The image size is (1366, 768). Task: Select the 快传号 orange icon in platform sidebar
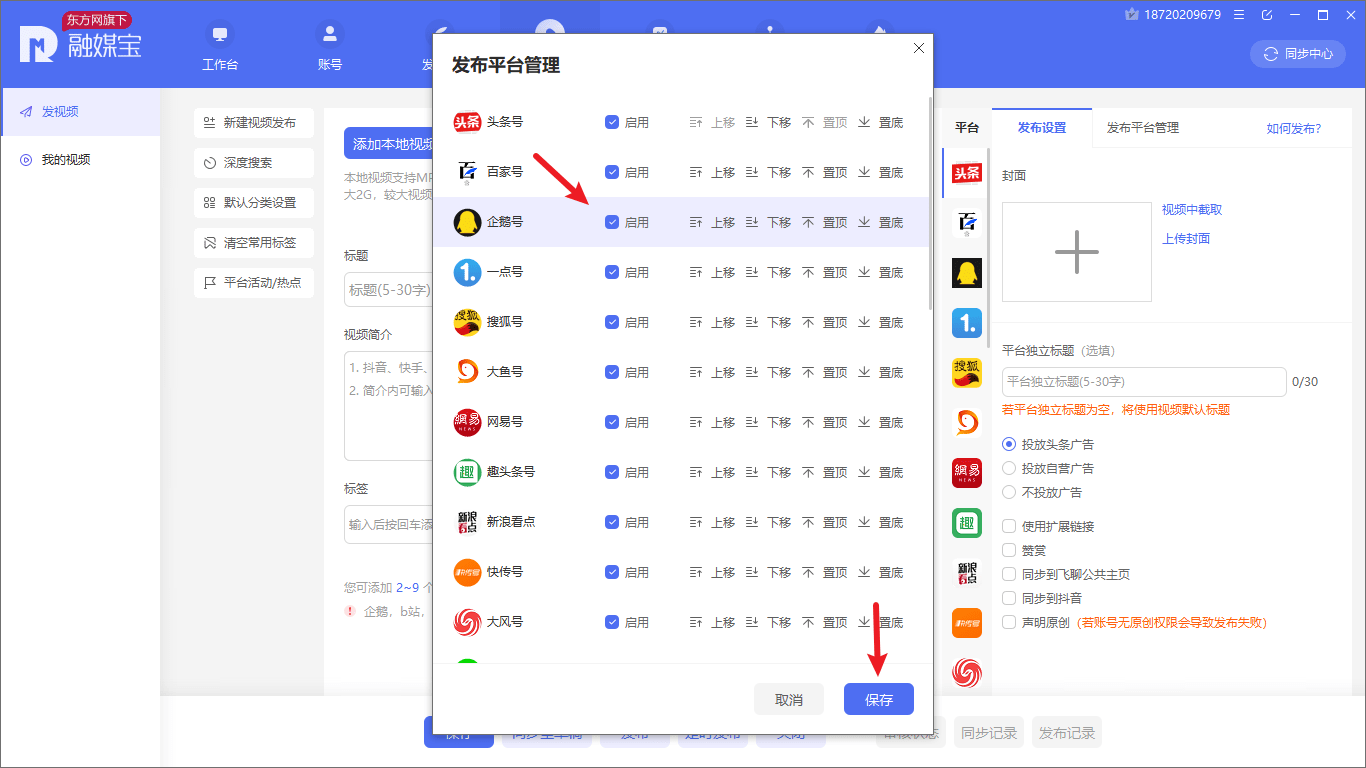pyautogui.click(x=967, y=623)
